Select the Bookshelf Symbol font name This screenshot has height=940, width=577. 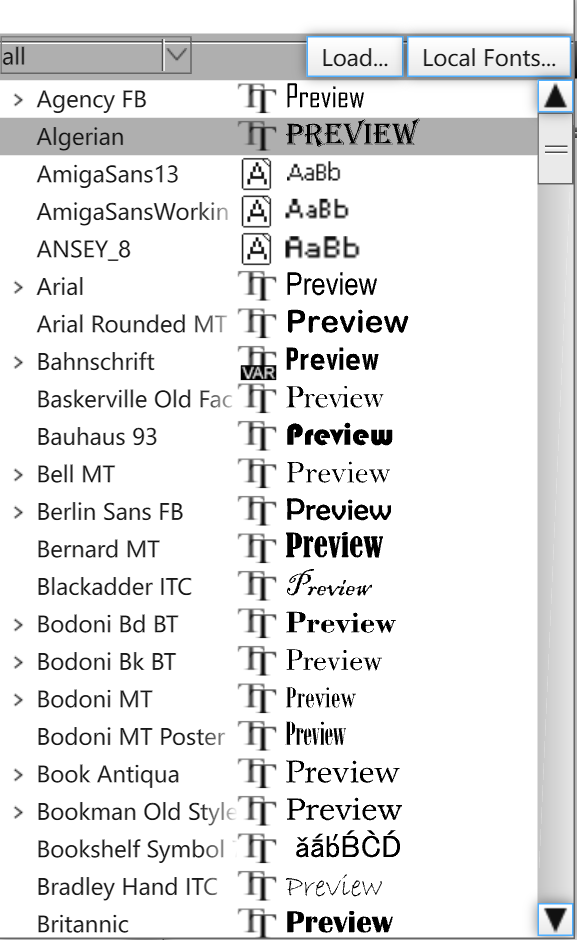click(x=131, y=849)
